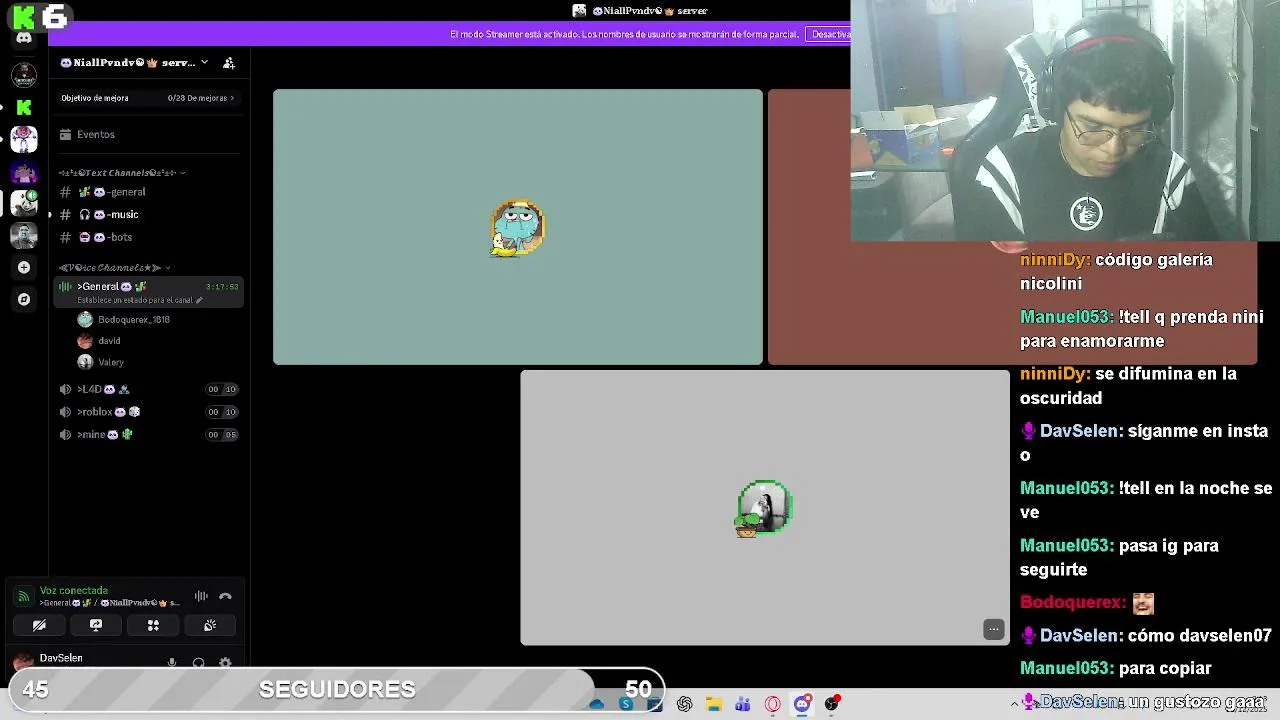Open the panda avatar server icon
1280x720 pixels.
pyautogui.click(x=24, y=203)
